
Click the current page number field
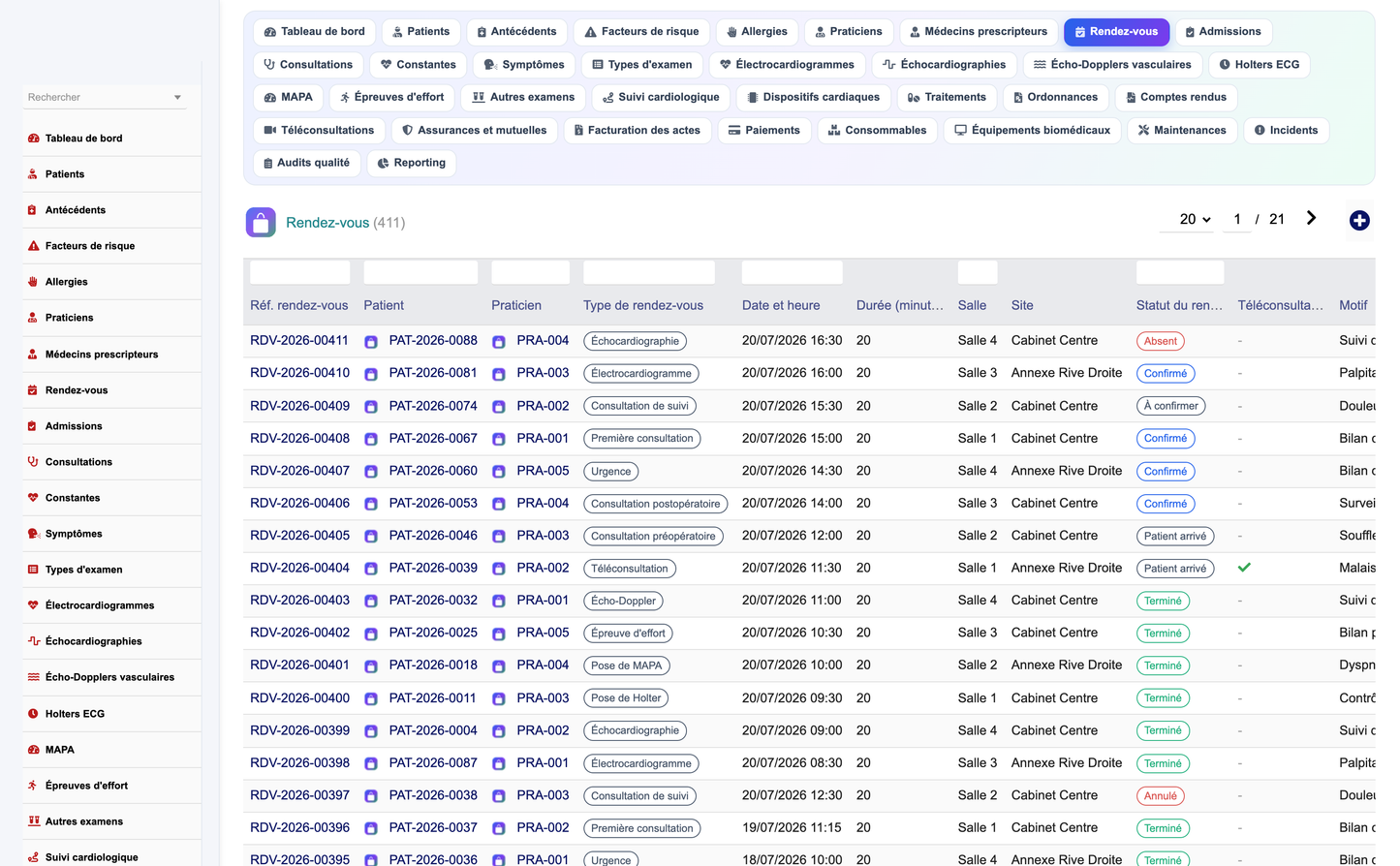pos(1237,220)
